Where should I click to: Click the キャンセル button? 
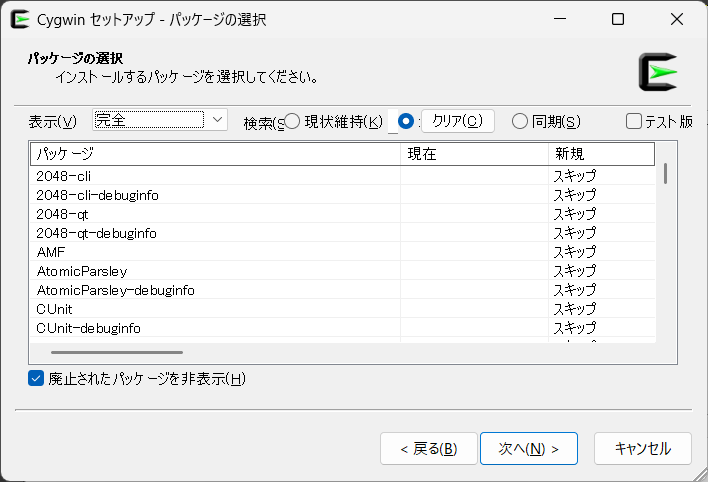[643, 448]
